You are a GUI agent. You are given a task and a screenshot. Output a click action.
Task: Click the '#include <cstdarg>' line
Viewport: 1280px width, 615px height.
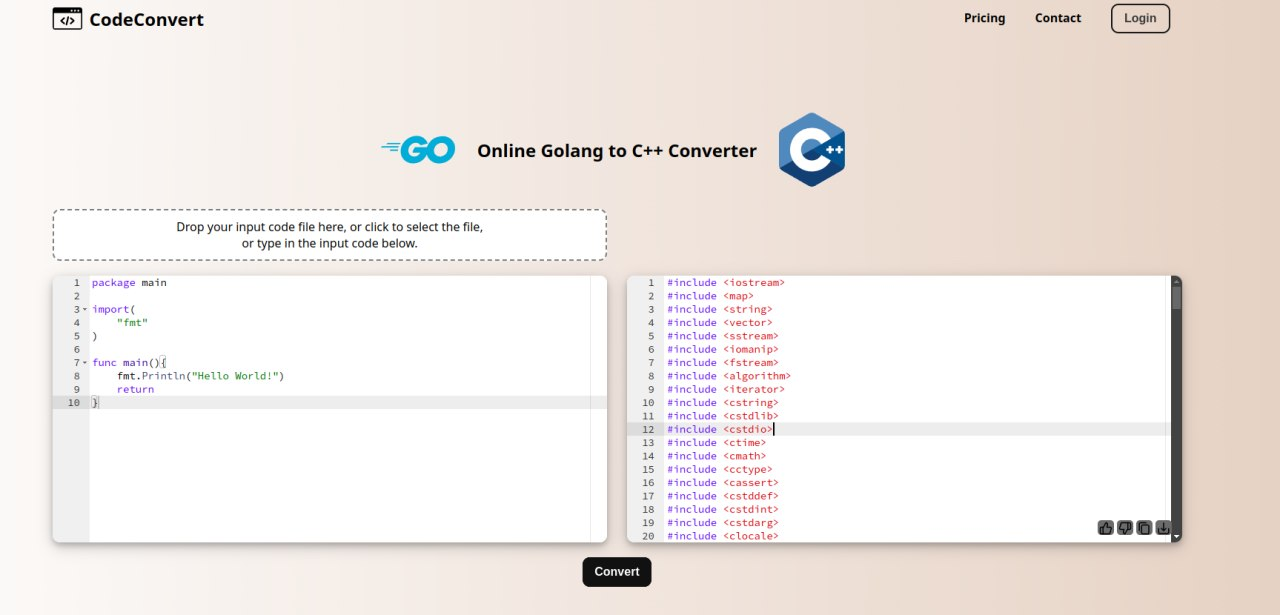click(x=722, y=523)
